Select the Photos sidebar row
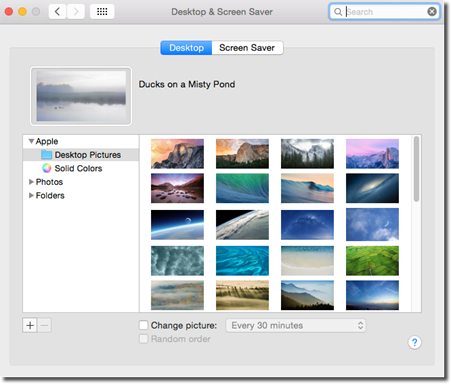This screenshot has height=384, width=451. [x=81, y=182]
